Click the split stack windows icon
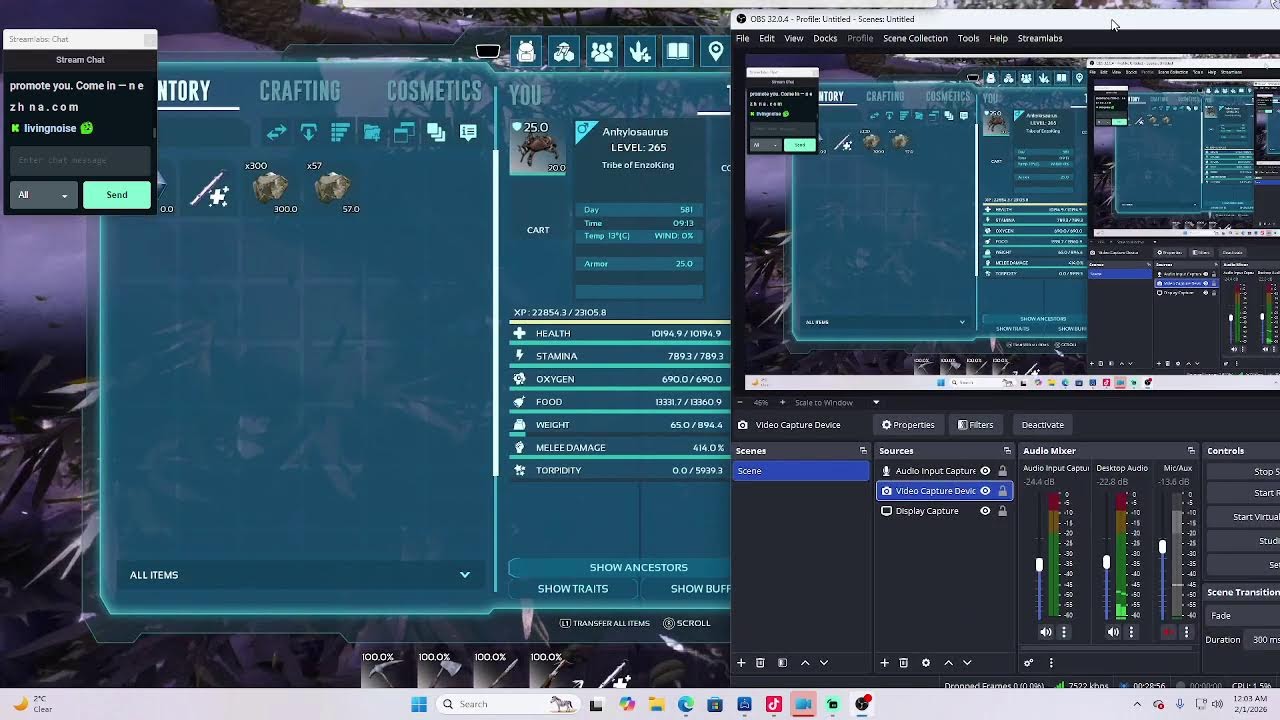The height and width of the screenshot is (720, 1280). pos(404,132)
